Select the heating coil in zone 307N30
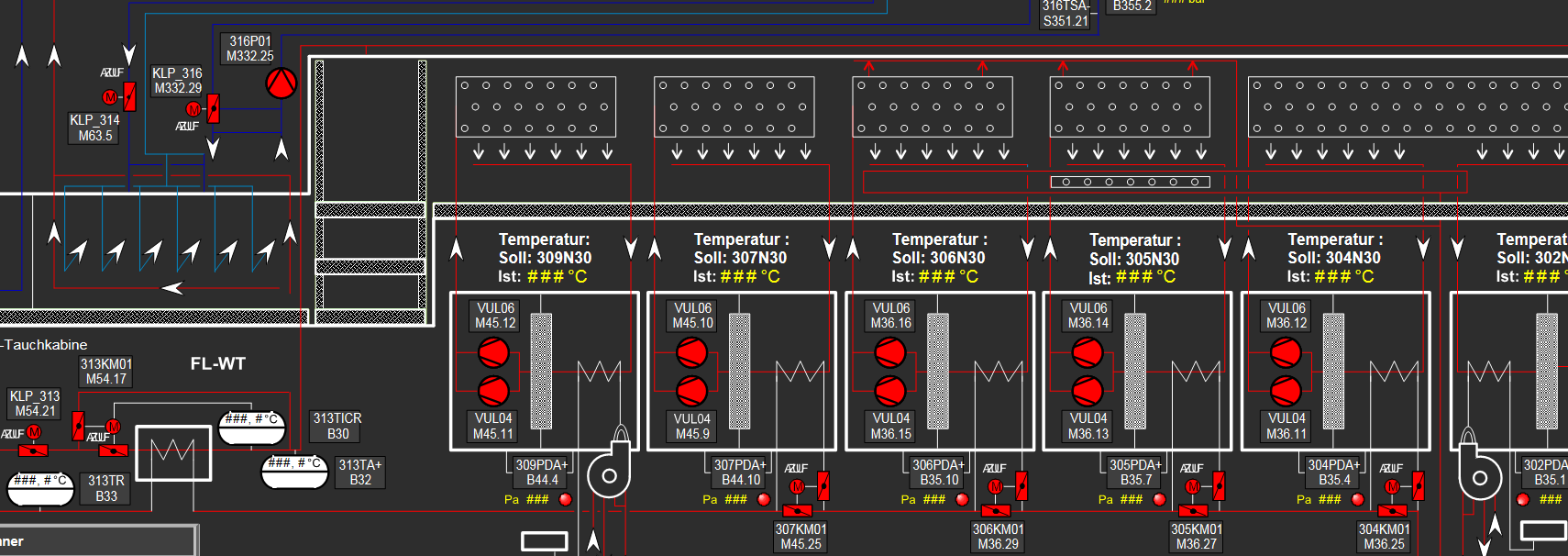The image size is (1568, 556). coord(800,372)
